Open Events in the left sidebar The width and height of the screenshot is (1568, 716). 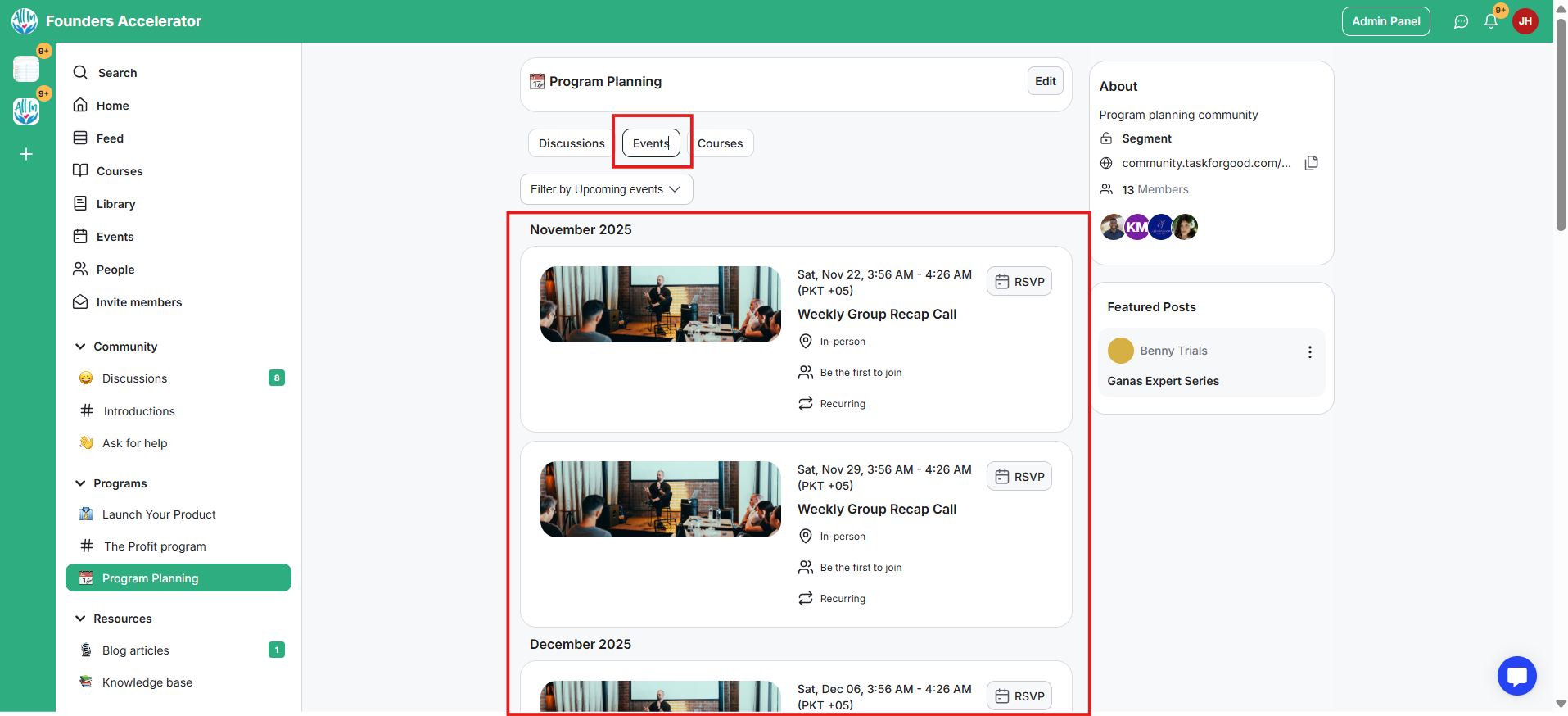click(104, 237)
